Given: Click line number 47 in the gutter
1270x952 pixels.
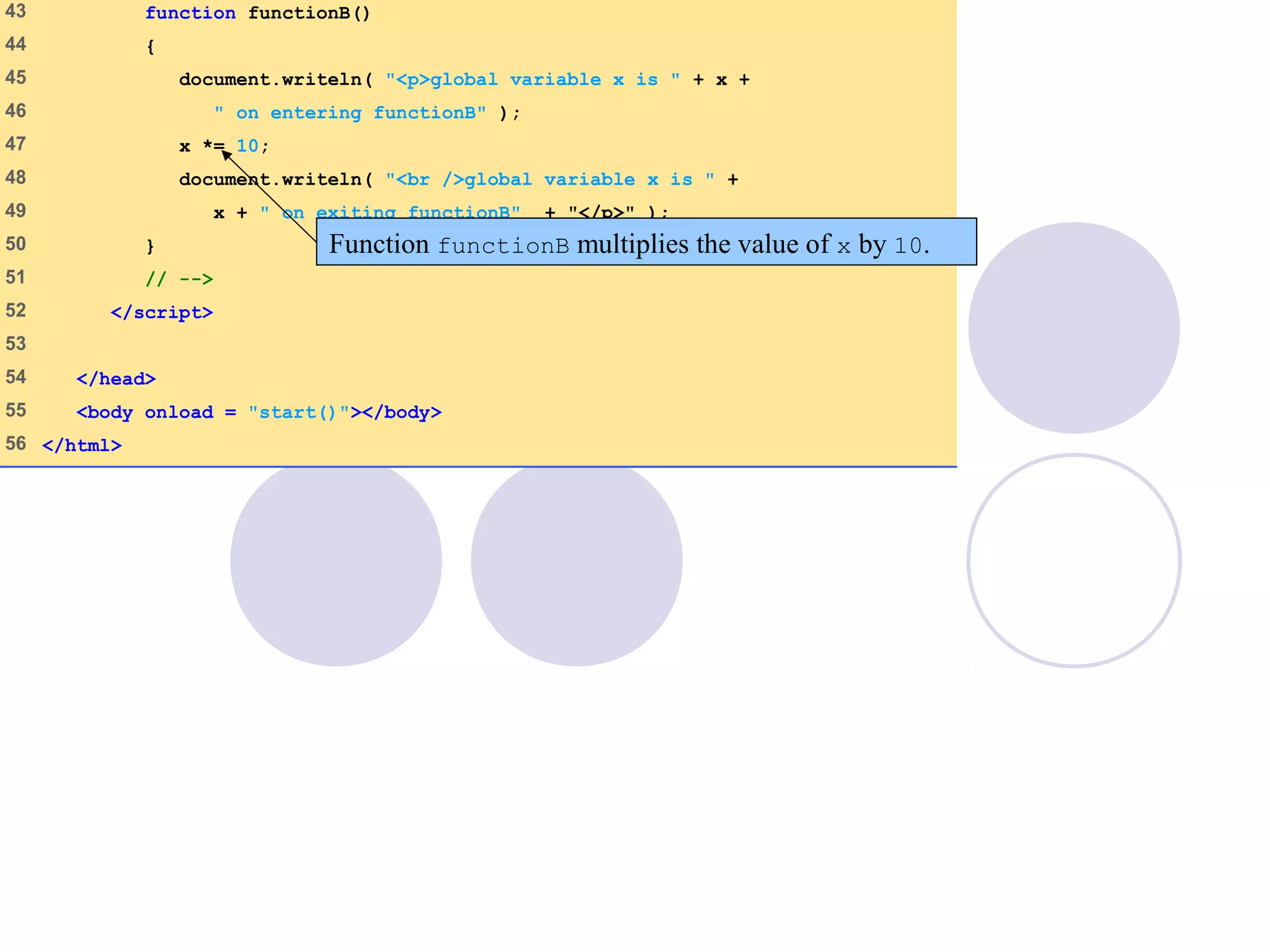Looking at the screenshot, I should tap(16, 144).
